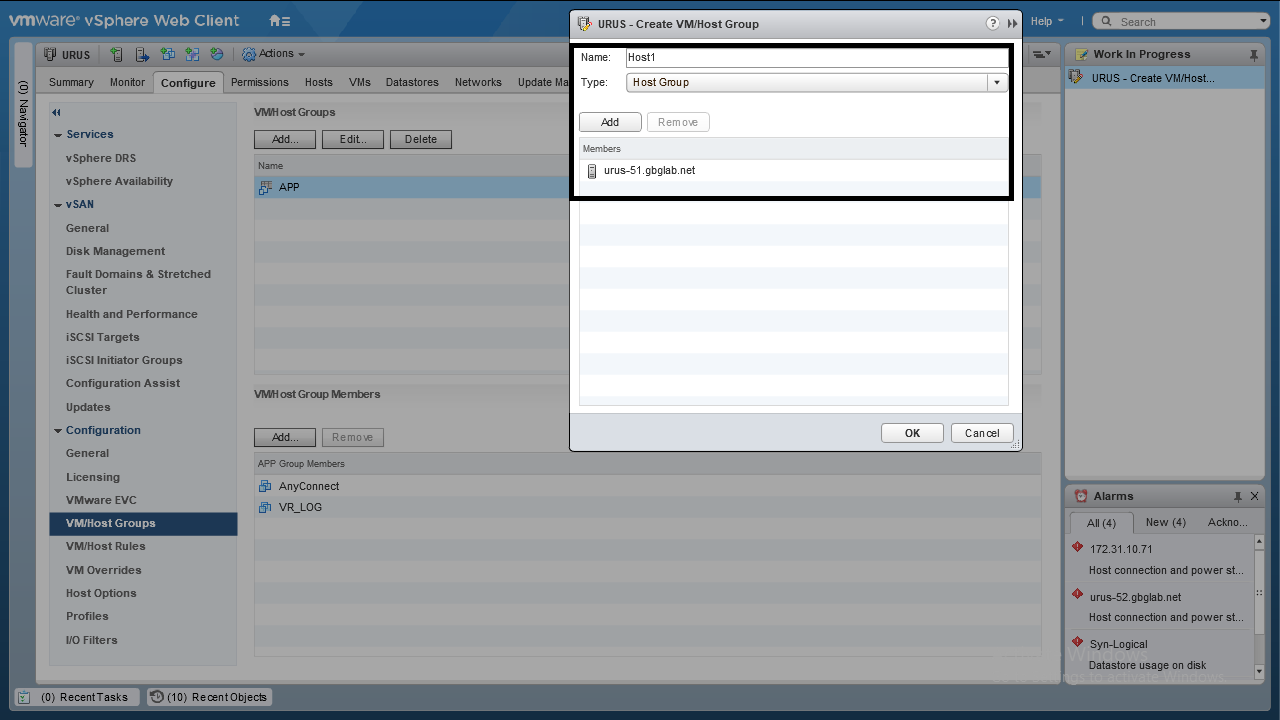Image resolution: width=1280 pixels, height=720 pixels.
Task: Open the Summary tab
Action: tap(71, 82)
